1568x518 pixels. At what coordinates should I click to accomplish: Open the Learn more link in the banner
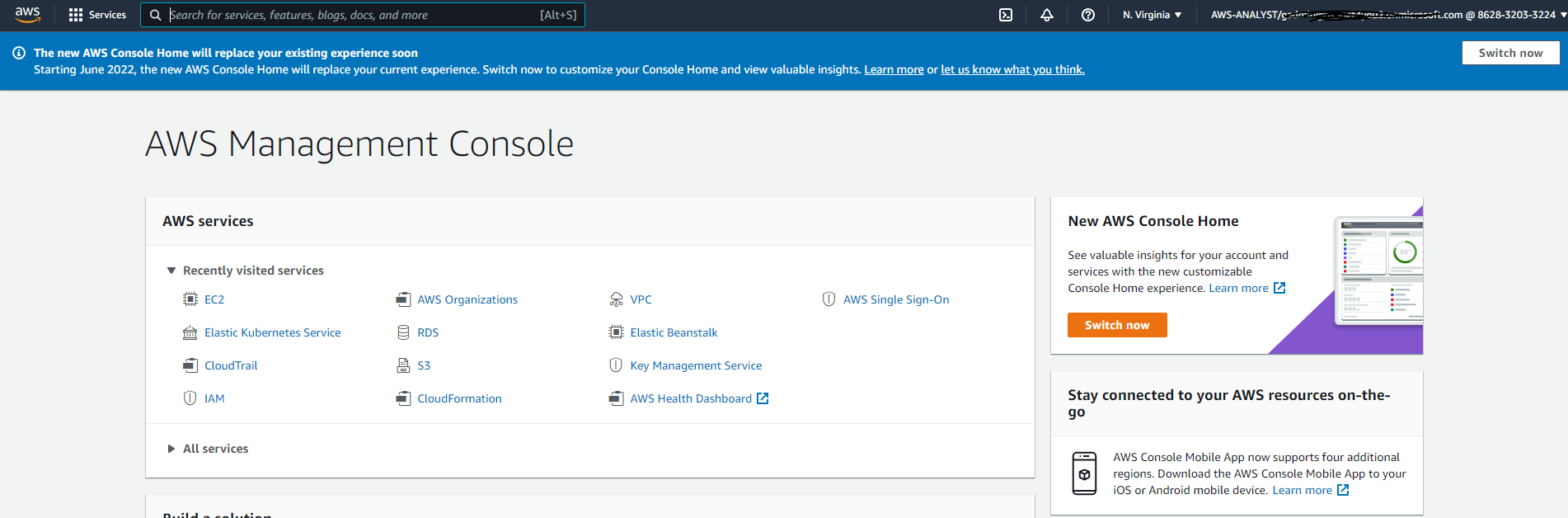point(894,69)
